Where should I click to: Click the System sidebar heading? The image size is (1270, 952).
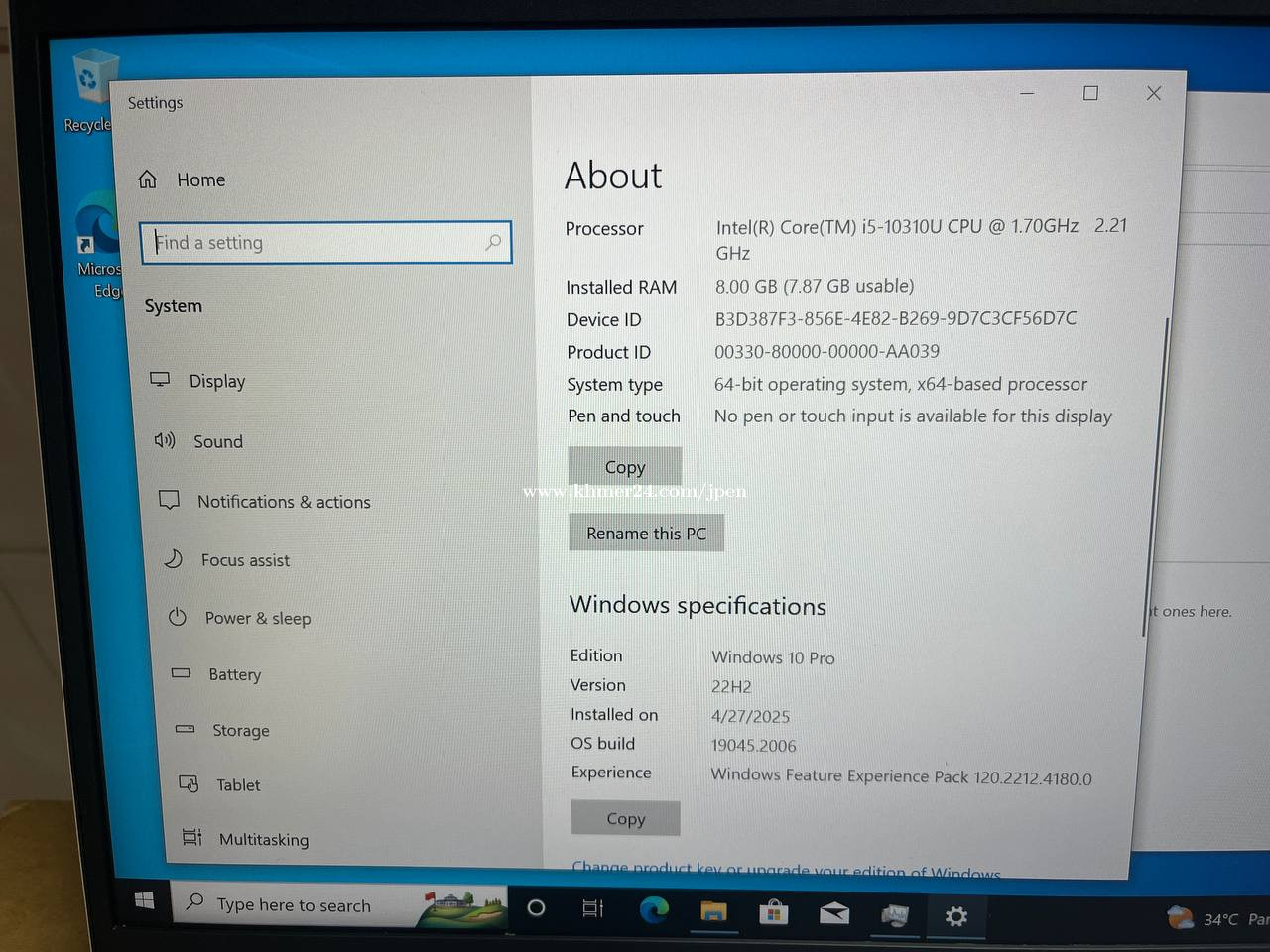pyautogui.click(x=174, y=306)
